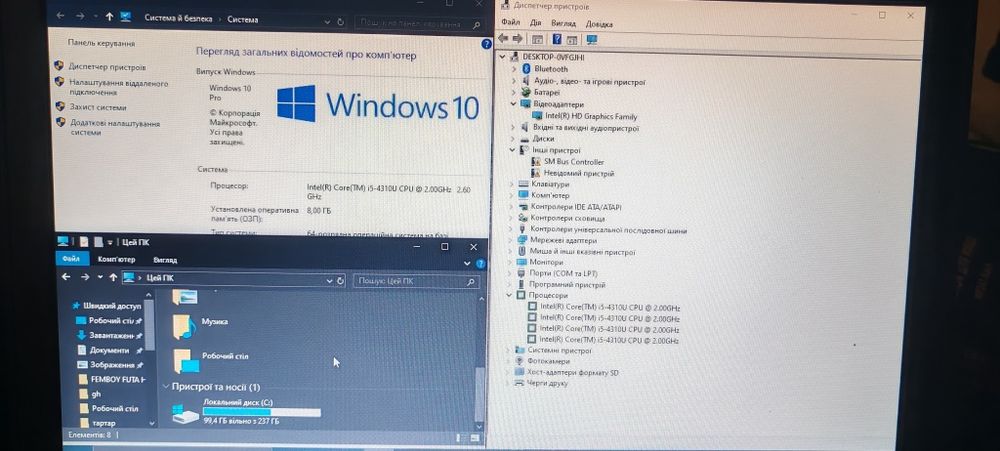Switch Explorer to details view at status bar
Viewport: 1000px width, 451px height.
(459, 438)
